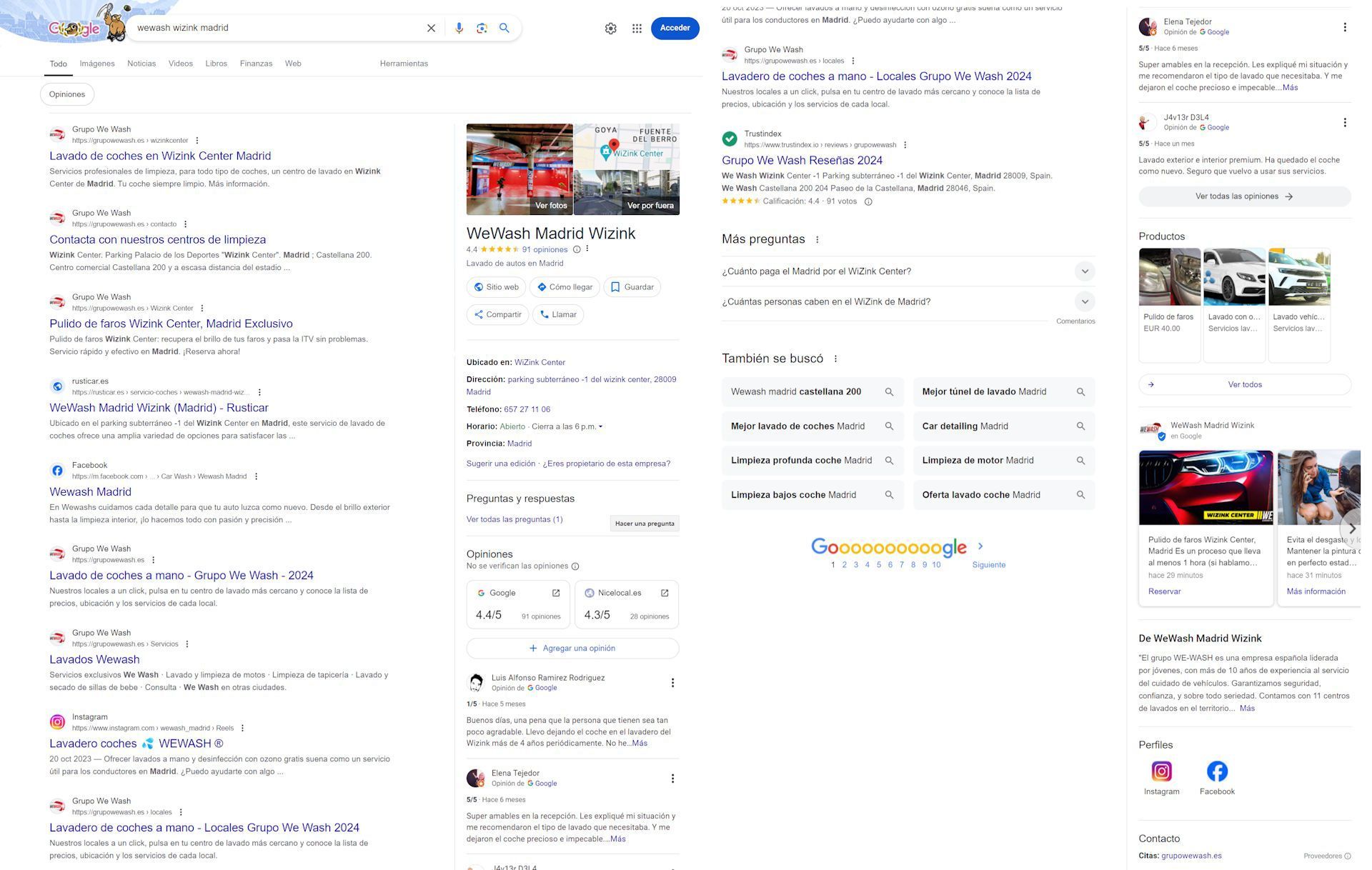Viewport: 1372px width, 870px height.
Task: Open options menu beside También se buscó
Action: [835, 359]
